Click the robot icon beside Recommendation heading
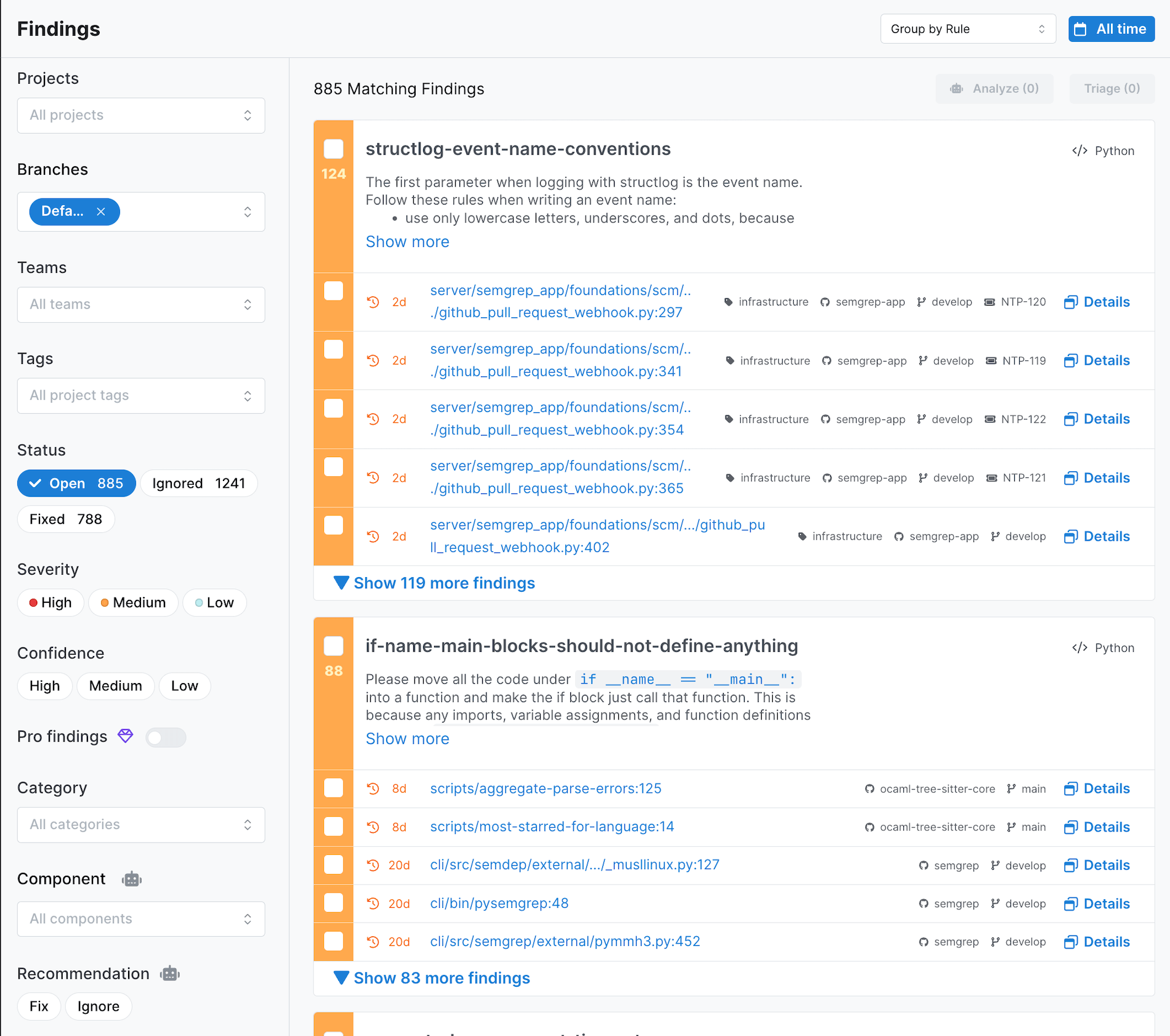 (x=170, y=974)
